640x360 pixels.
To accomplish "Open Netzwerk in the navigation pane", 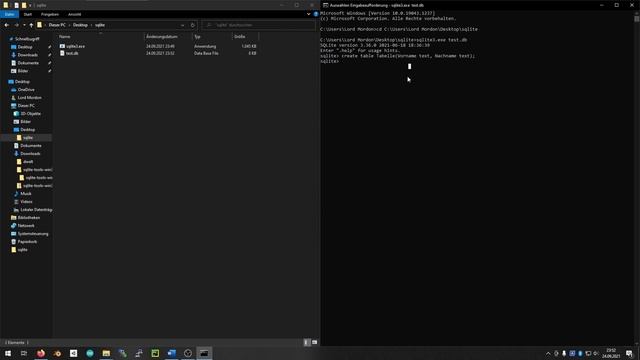I will pyautogui.click(x=26, y=225).
